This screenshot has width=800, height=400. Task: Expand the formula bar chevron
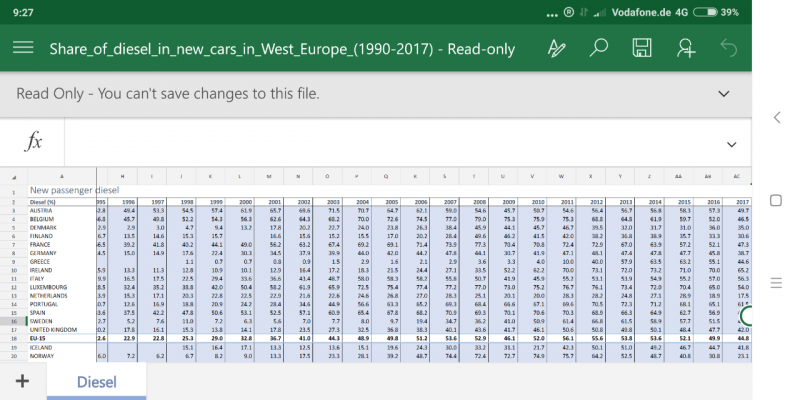coord(724,143)
